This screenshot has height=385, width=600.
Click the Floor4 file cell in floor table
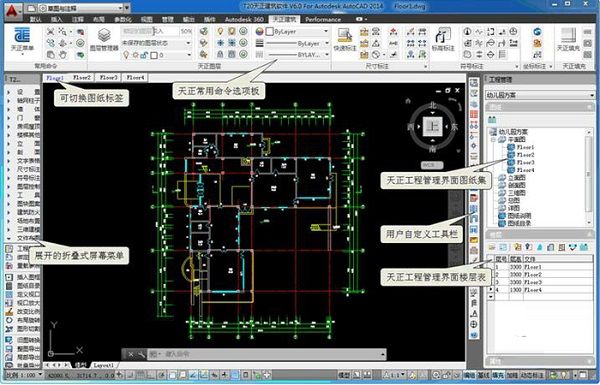pyautogui.click(x=558, y=290)
